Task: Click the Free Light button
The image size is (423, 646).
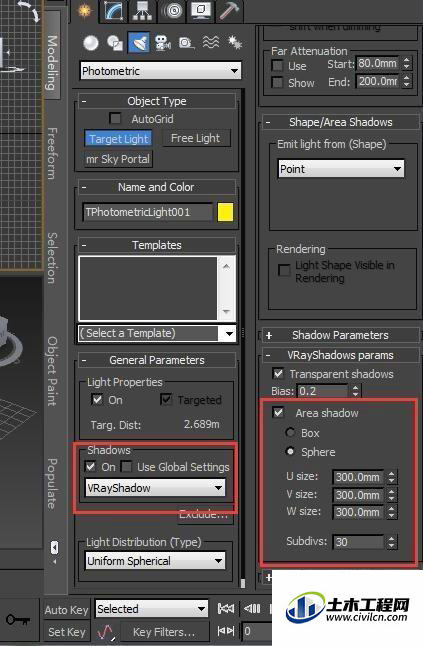Action: (x=195, y=138)
